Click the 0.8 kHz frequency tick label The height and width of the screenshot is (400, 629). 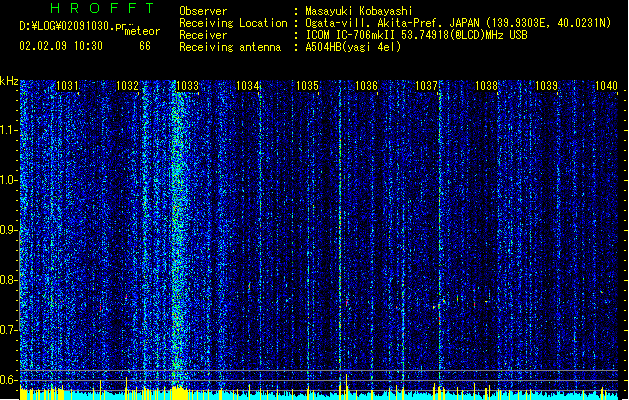[x=8, y=280]
